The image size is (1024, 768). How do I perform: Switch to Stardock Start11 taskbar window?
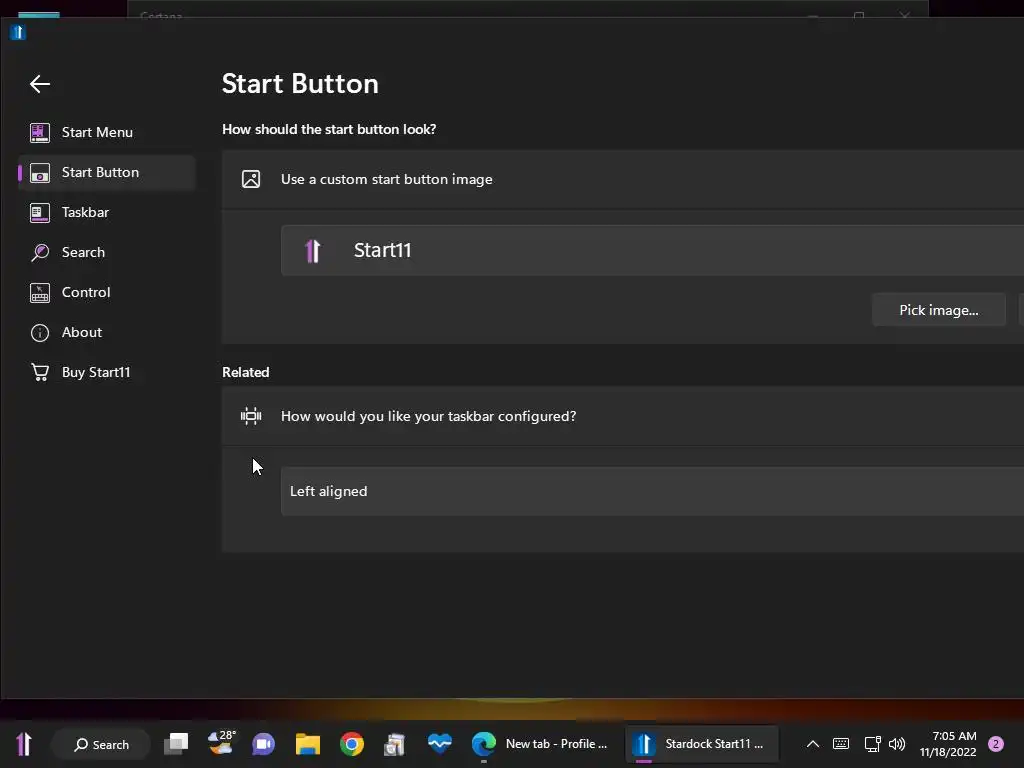tap(701, 744)
